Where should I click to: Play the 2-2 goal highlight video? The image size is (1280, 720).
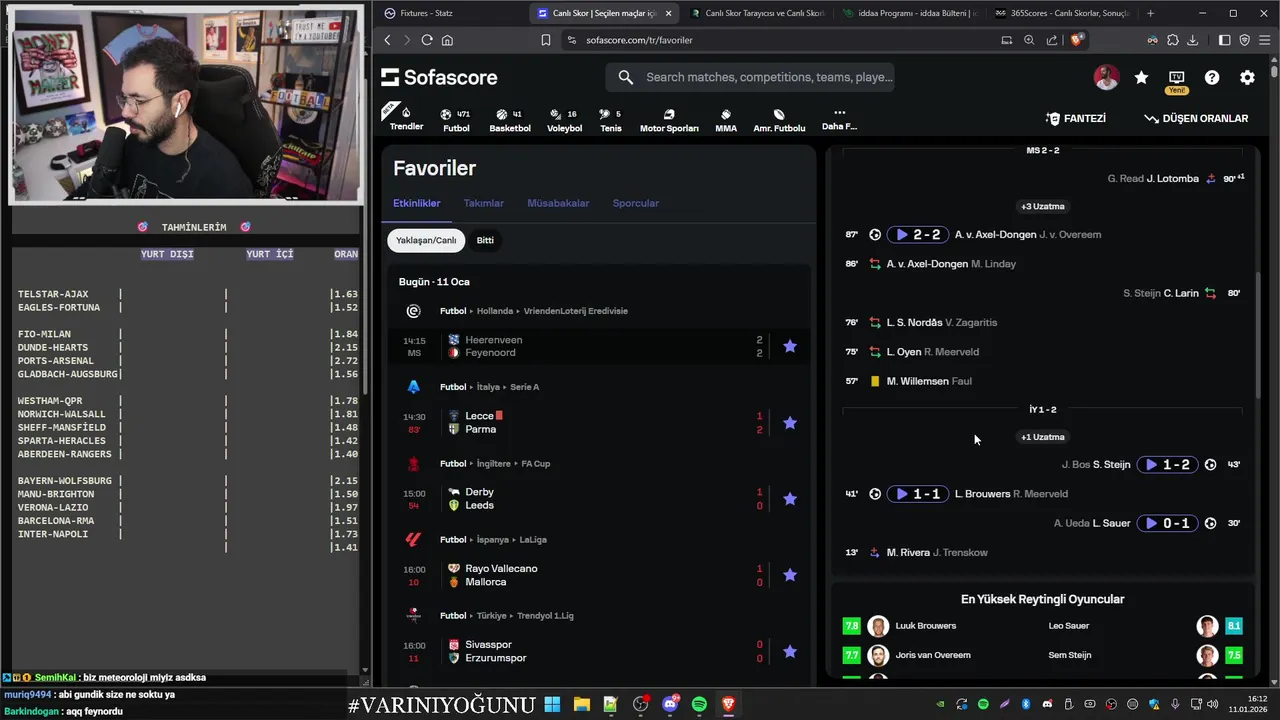[x=917, y=235]
